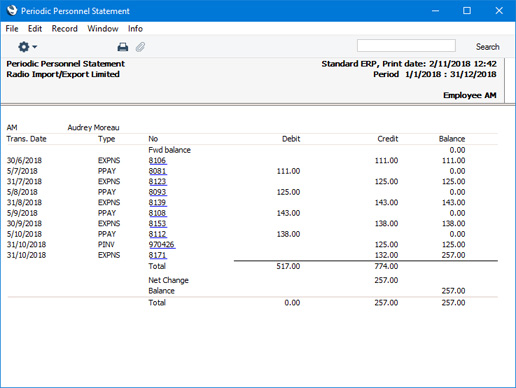The image size is (516, 388).
Task: Click the application logo in title bar
Action: [x=12, y=11]
